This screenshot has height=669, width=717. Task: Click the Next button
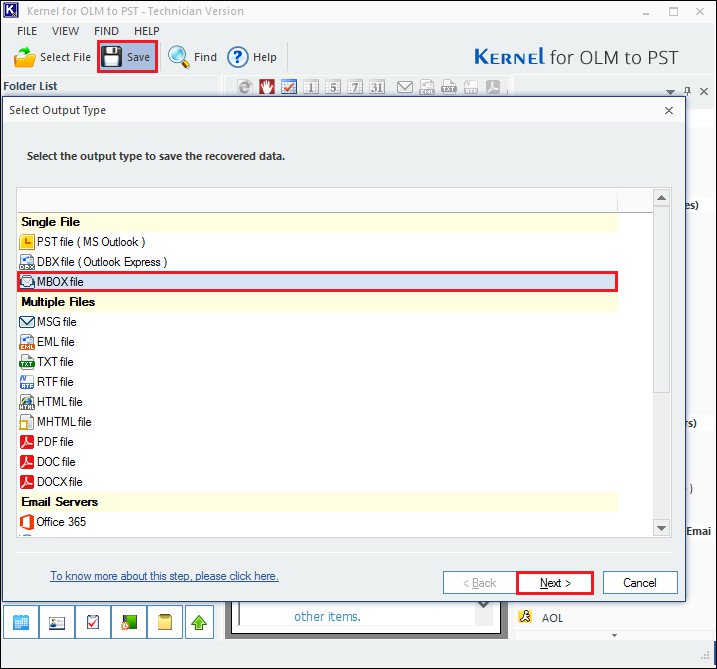(554, 583)
